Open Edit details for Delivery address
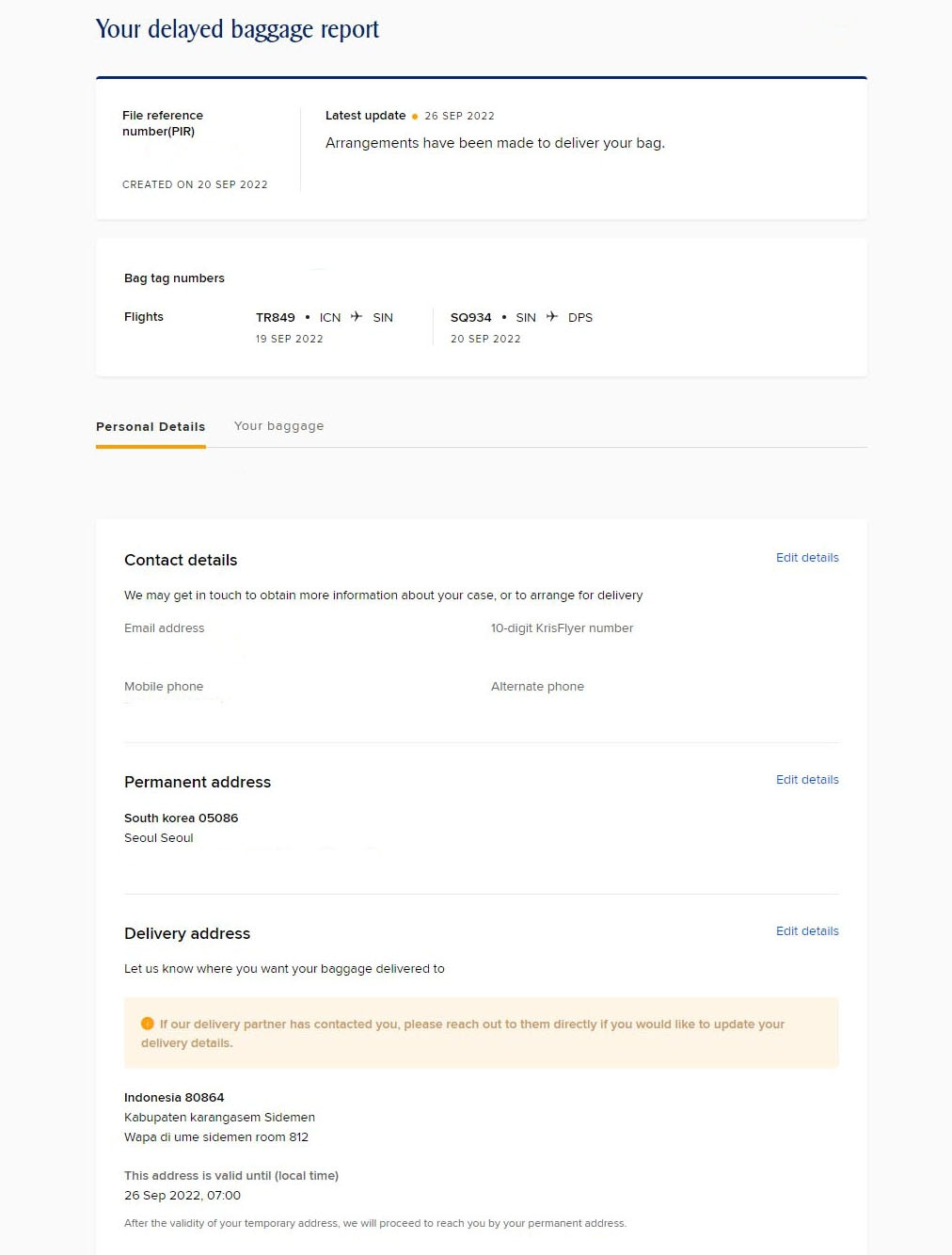952x1255 pixels. pos(806,930)
